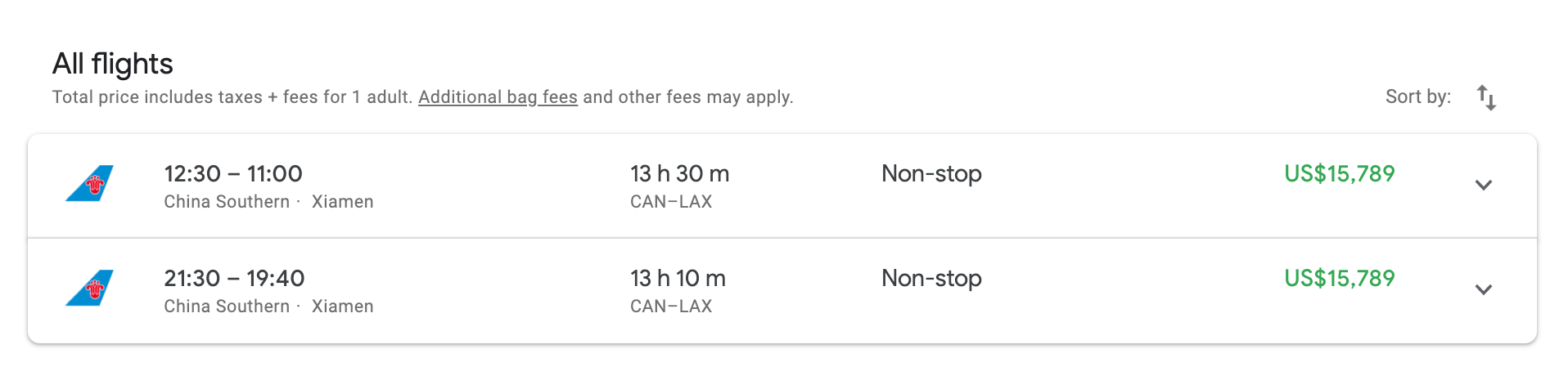The width and height of the screenshot is (1568, 376).
Task: Open the sort order arrows icon
Action: coord(1486,97)
